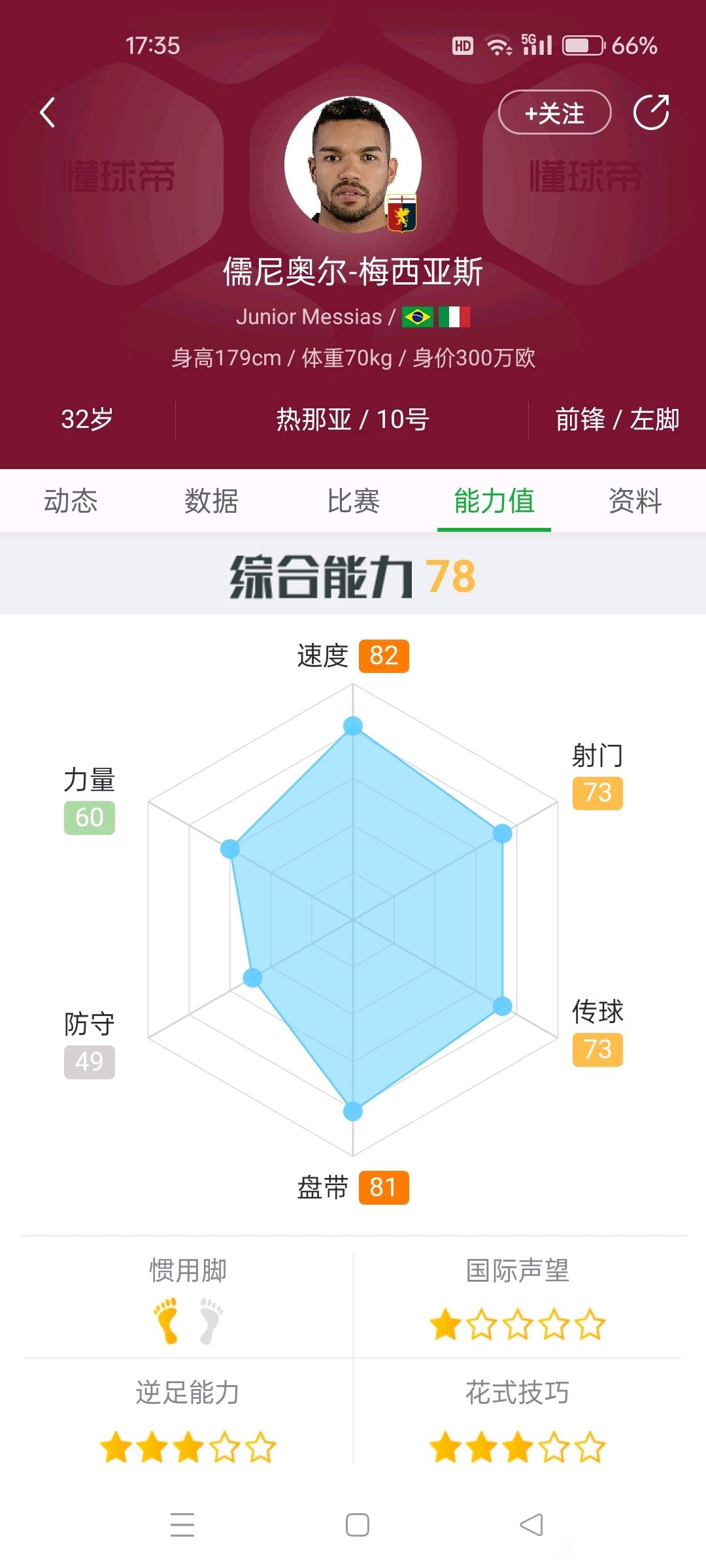Screen dimensions: 706x1568
Task: Follow player with +关注 button
Action: 555,112
